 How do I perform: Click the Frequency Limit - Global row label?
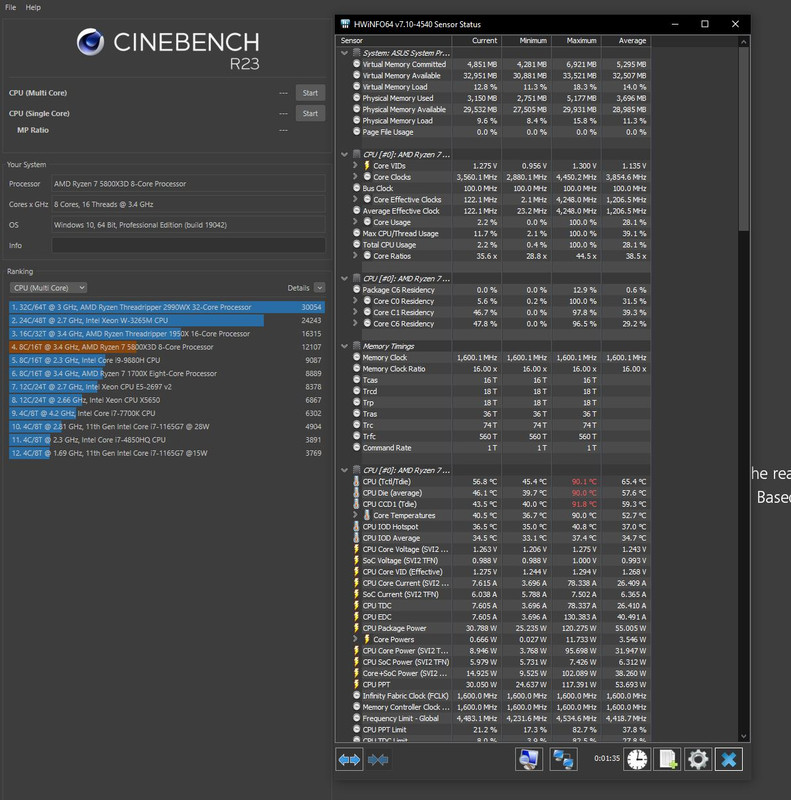point(401,718)
